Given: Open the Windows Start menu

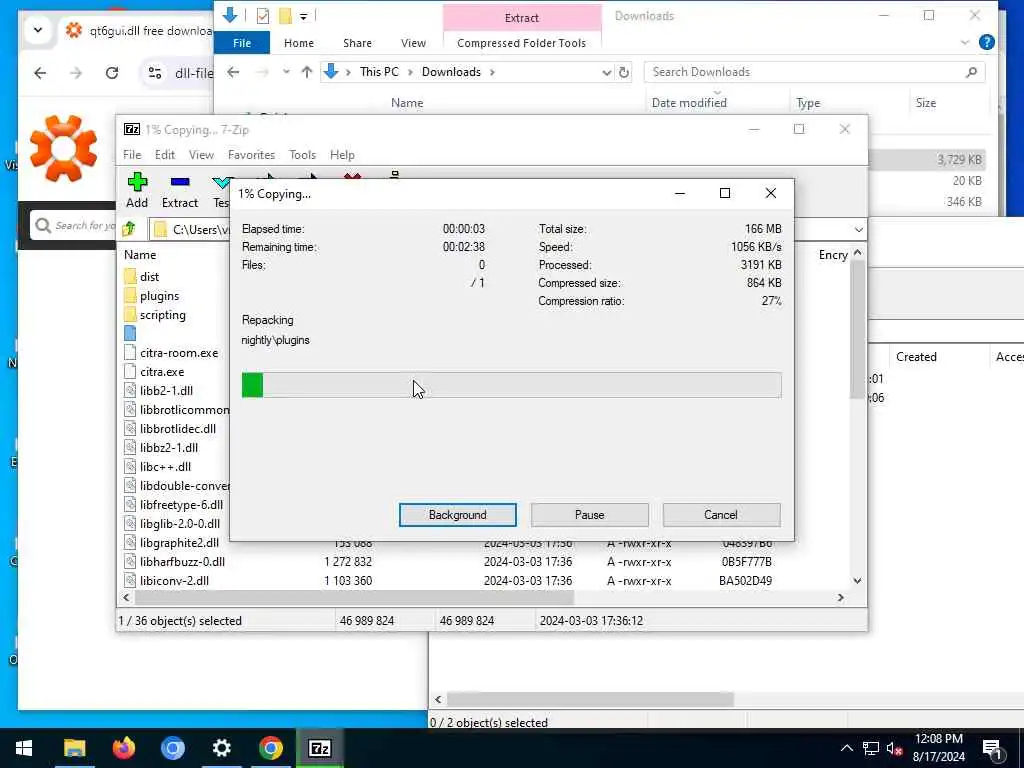Looking at the screenshot, I should (x=24, y=748).
